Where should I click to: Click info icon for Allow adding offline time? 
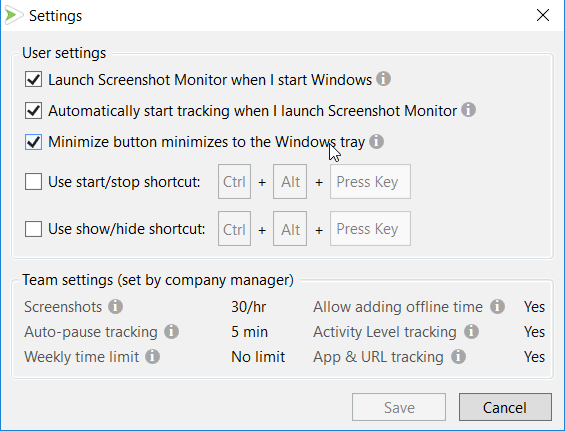[497, 307]
